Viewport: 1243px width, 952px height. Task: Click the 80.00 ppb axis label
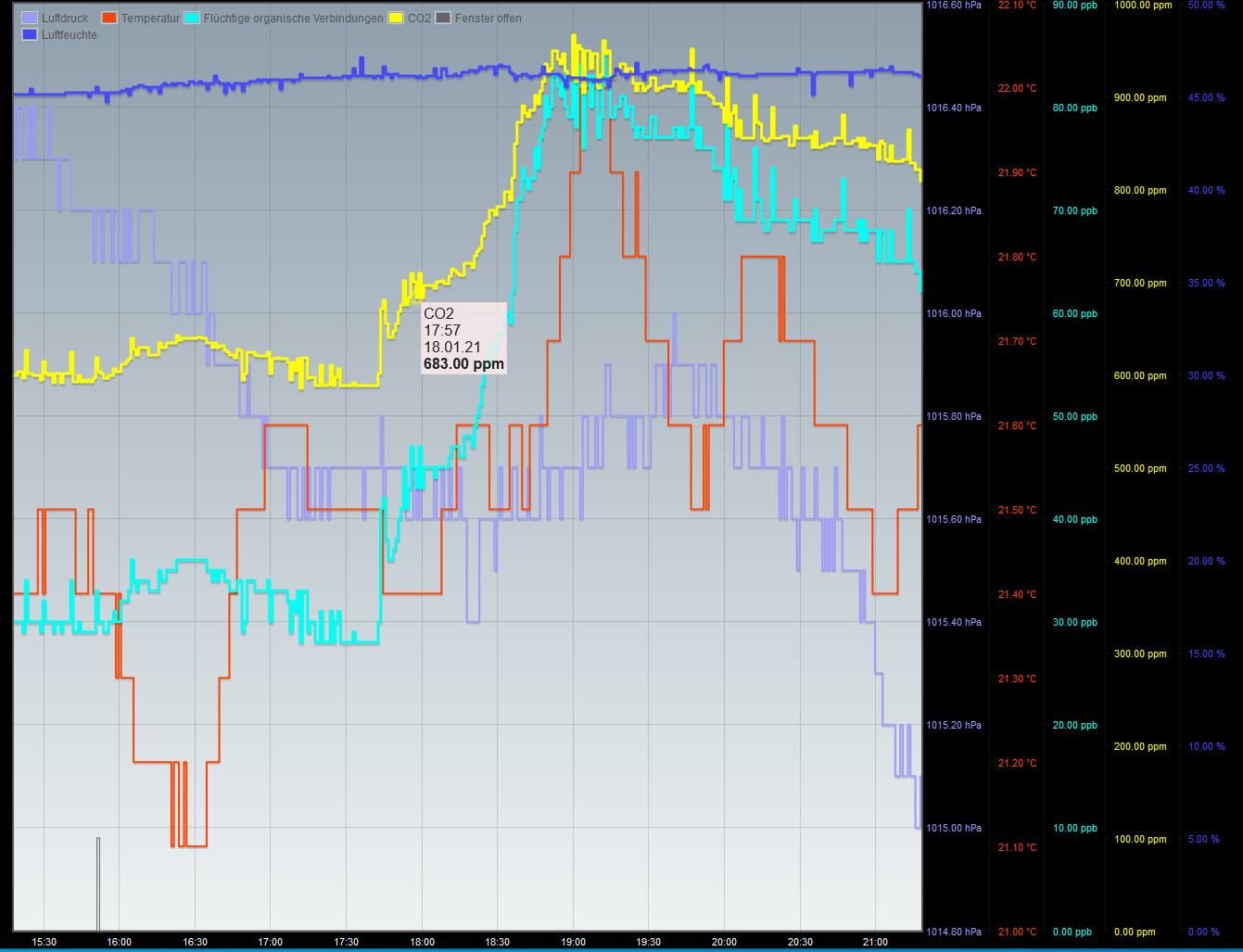[1074, 108]
